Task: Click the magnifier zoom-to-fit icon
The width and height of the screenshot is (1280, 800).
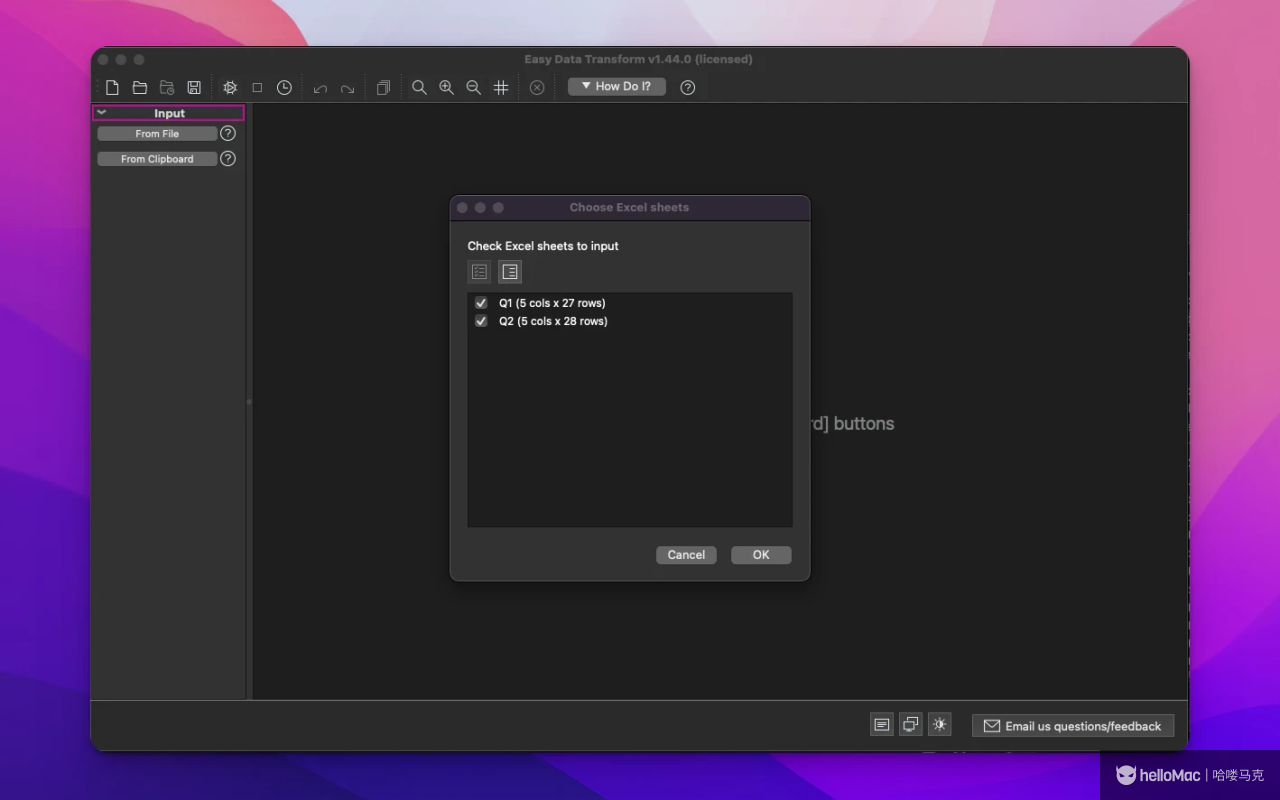Action: 419,88
